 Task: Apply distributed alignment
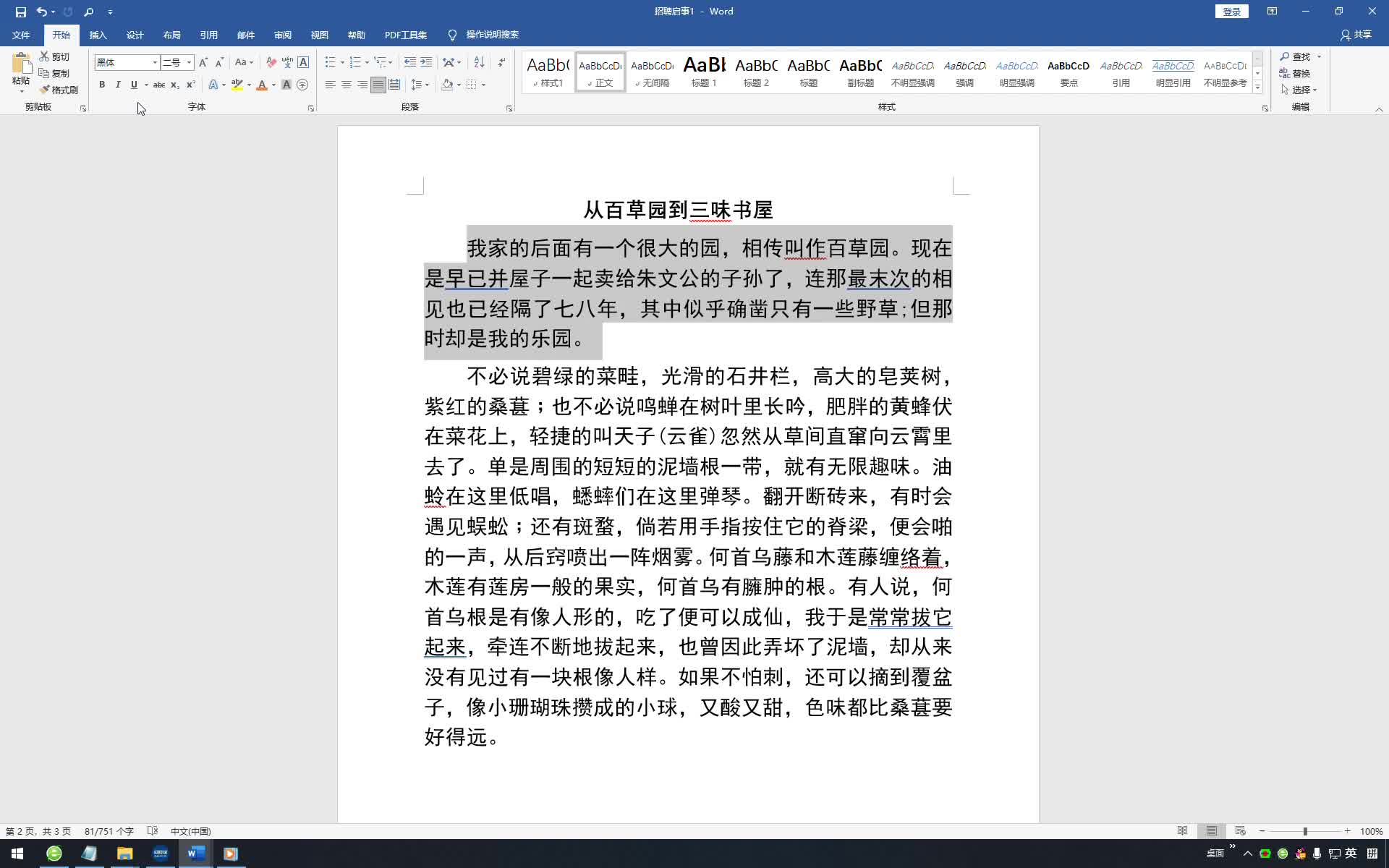tap(394, 85)
